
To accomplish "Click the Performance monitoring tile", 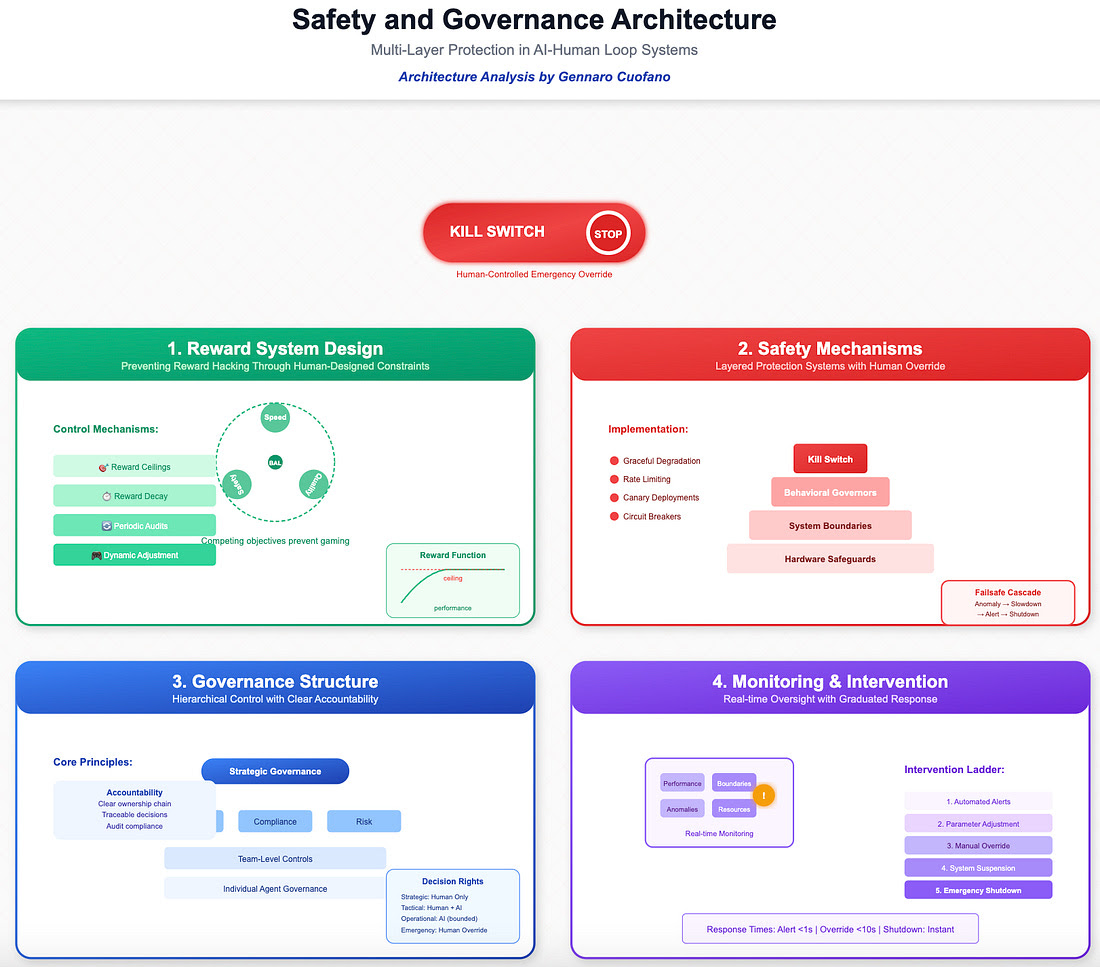I will 682,783.
